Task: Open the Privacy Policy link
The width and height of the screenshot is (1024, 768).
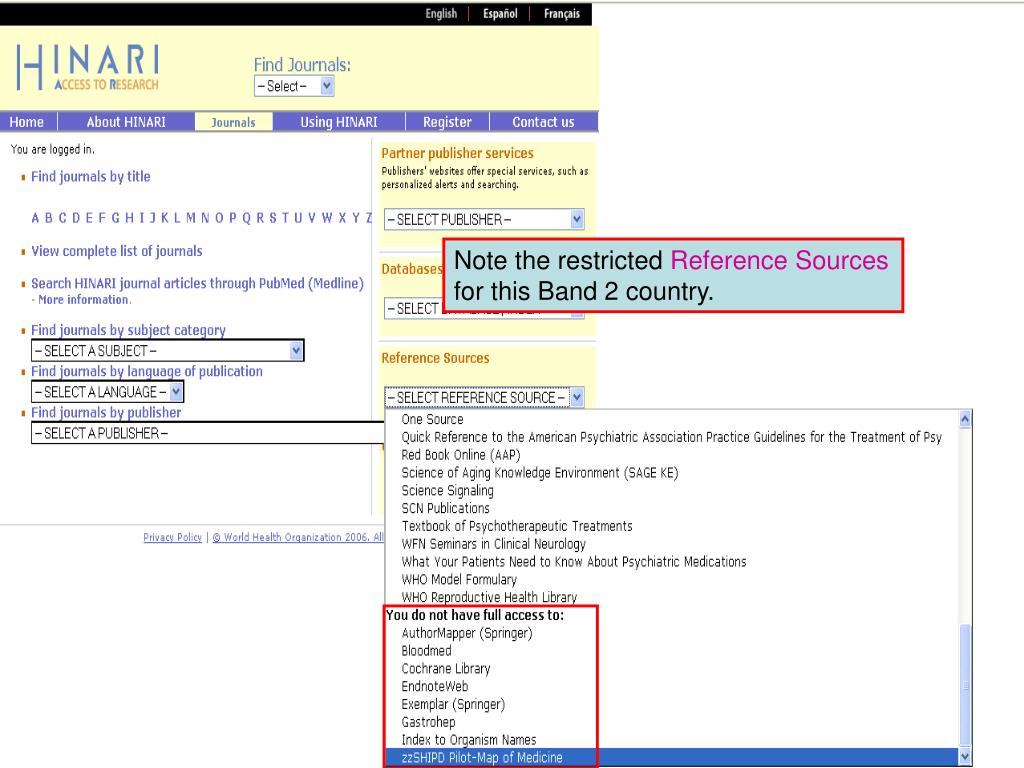Action: pos(172,537)
